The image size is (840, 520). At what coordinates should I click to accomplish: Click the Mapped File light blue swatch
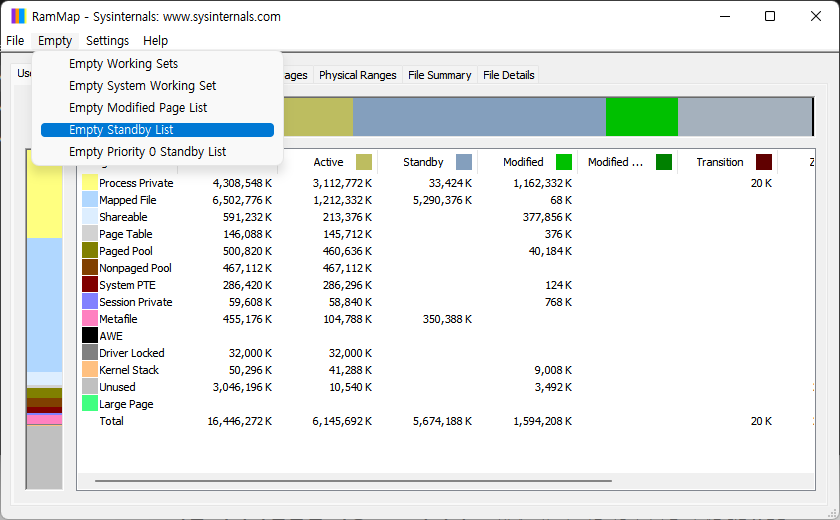click(x=89, y=200)
